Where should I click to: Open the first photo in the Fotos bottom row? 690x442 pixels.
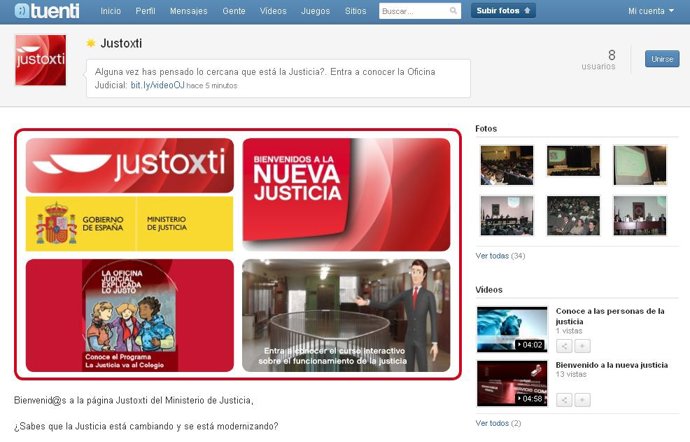(x=507, y=215)
